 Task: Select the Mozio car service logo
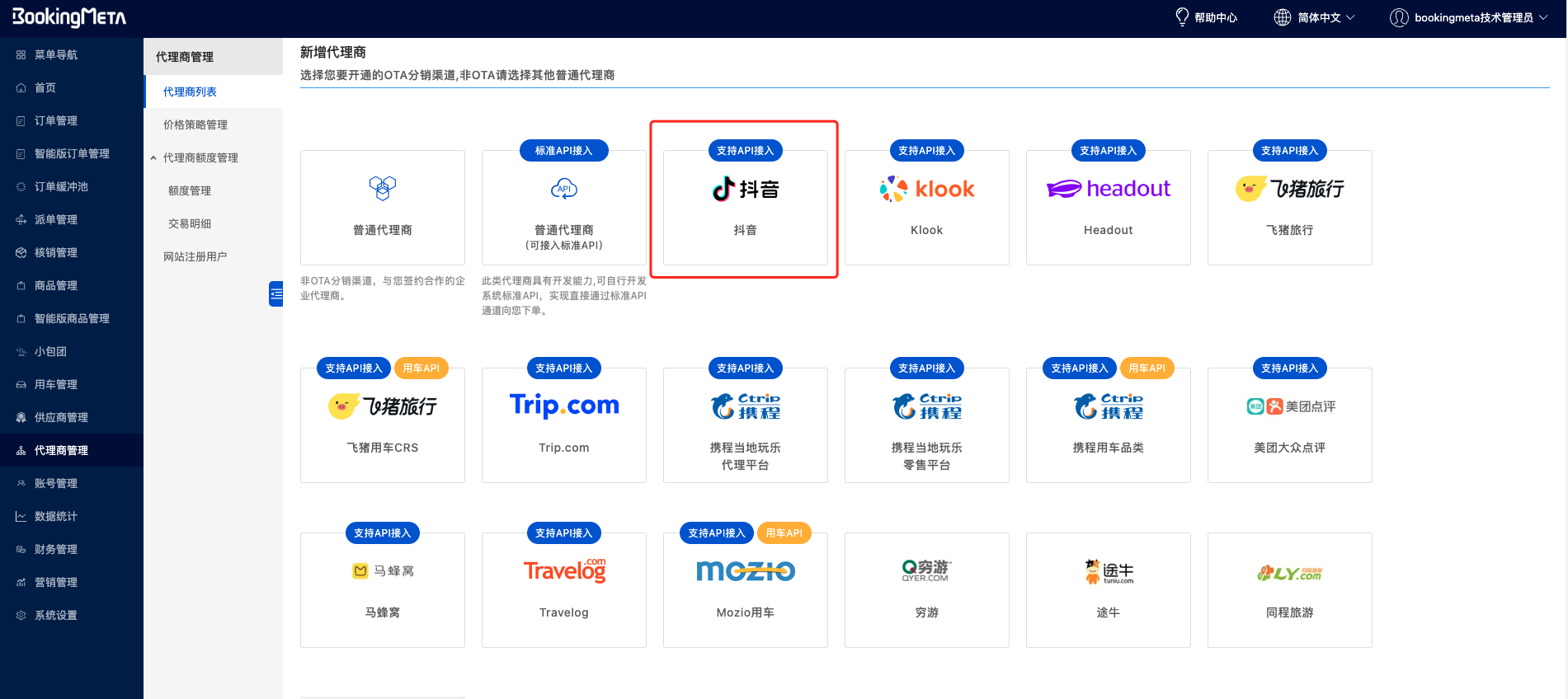pos(745,571)
